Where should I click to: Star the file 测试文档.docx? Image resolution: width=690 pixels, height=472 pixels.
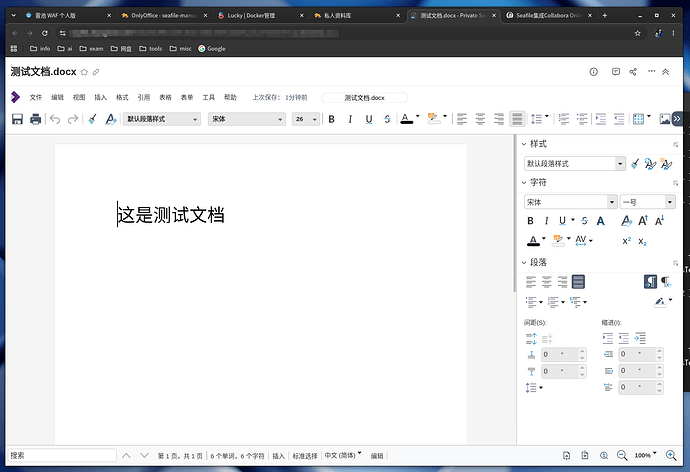[84, 72]
